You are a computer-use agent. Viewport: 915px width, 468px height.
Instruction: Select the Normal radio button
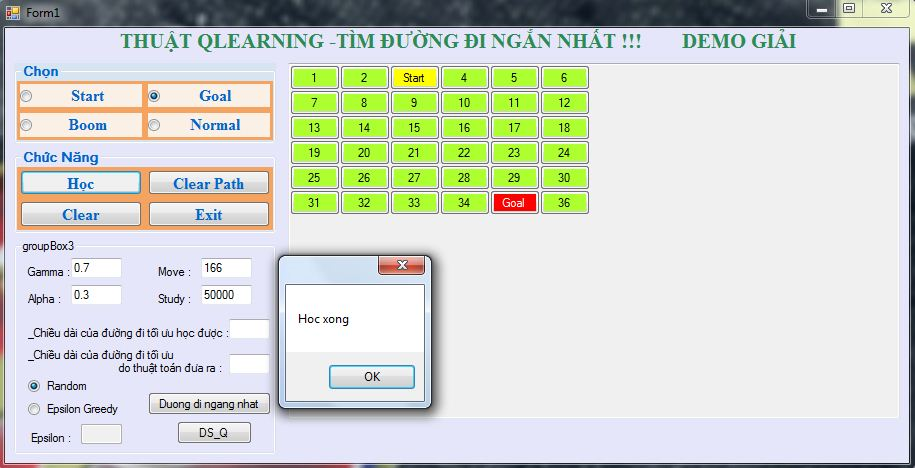(209, 125)
